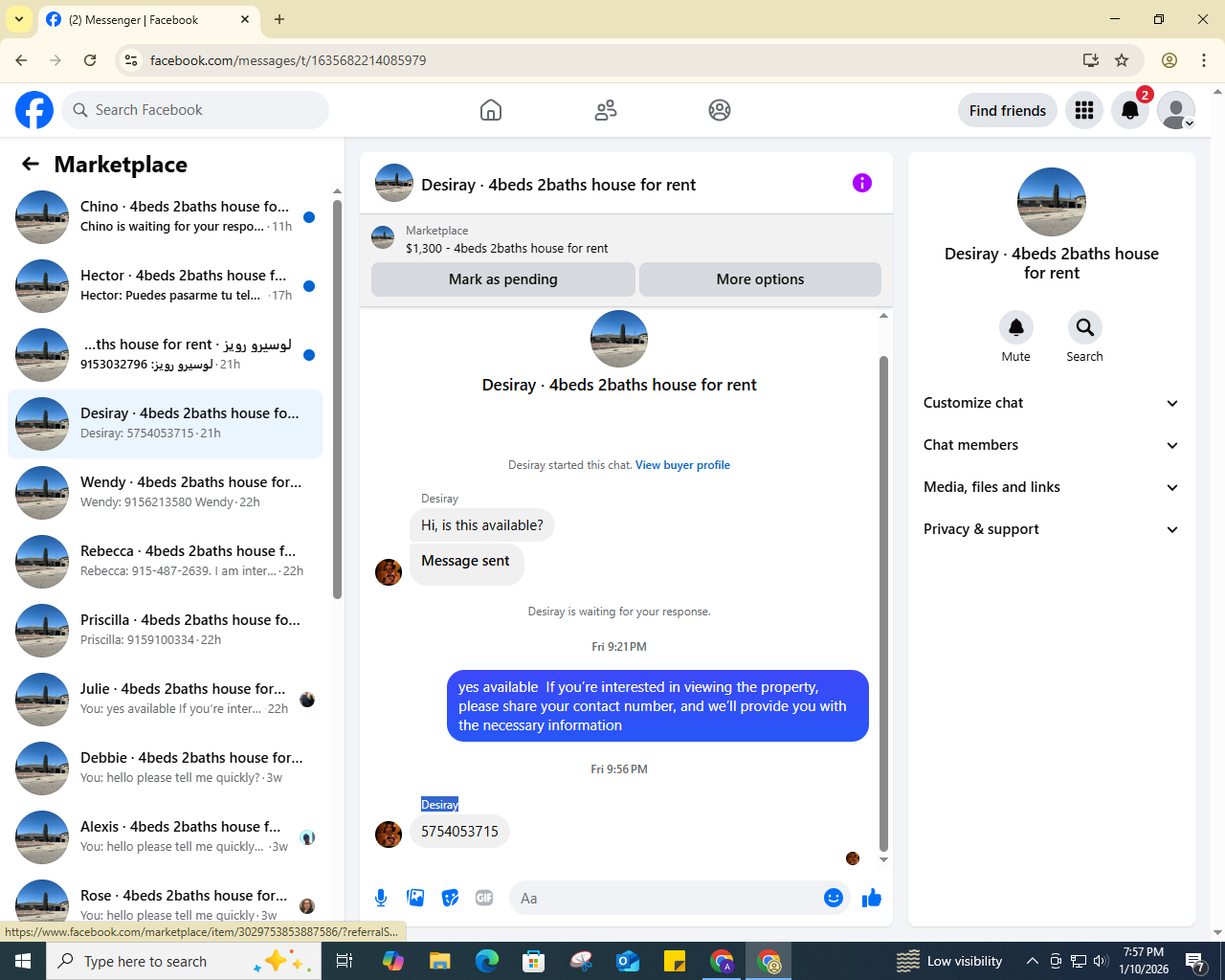Expand Chat members section
The image size is (1225, 980).
[x=1051, y=445]
